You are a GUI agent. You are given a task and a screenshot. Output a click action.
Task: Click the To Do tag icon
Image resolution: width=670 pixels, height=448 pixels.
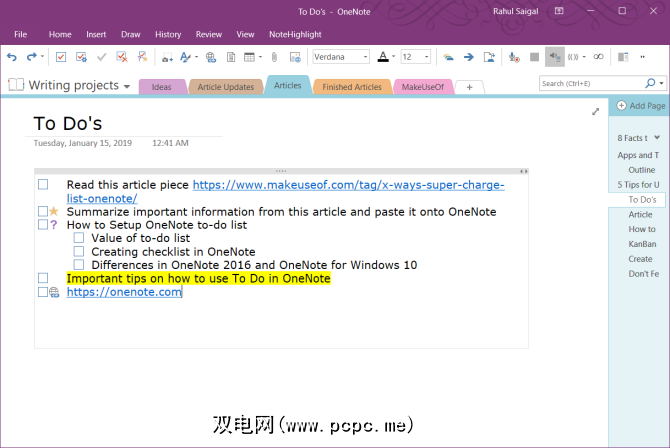tap(61, 57)
